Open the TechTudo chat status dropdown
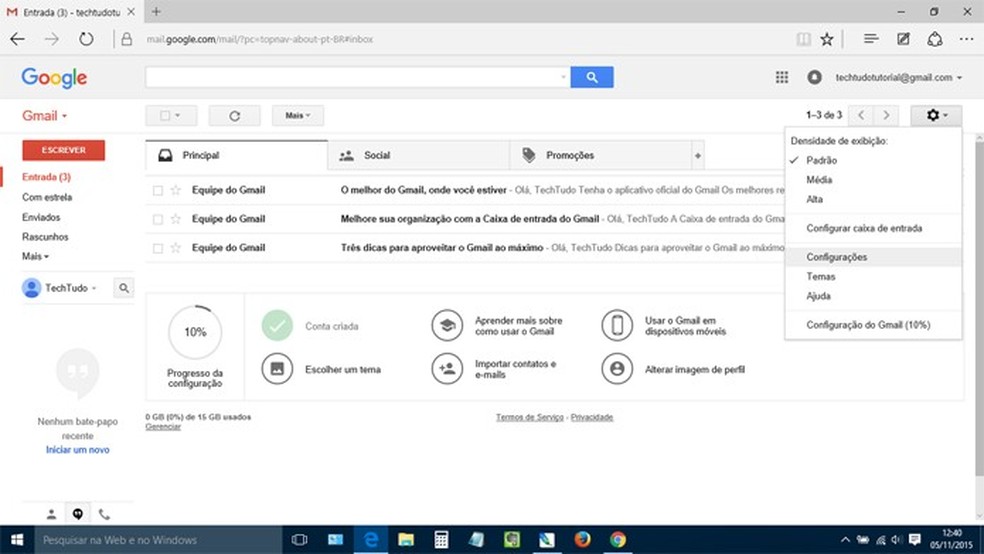The width and height of the screenshot is (984, 554). [x=94, y=288]
